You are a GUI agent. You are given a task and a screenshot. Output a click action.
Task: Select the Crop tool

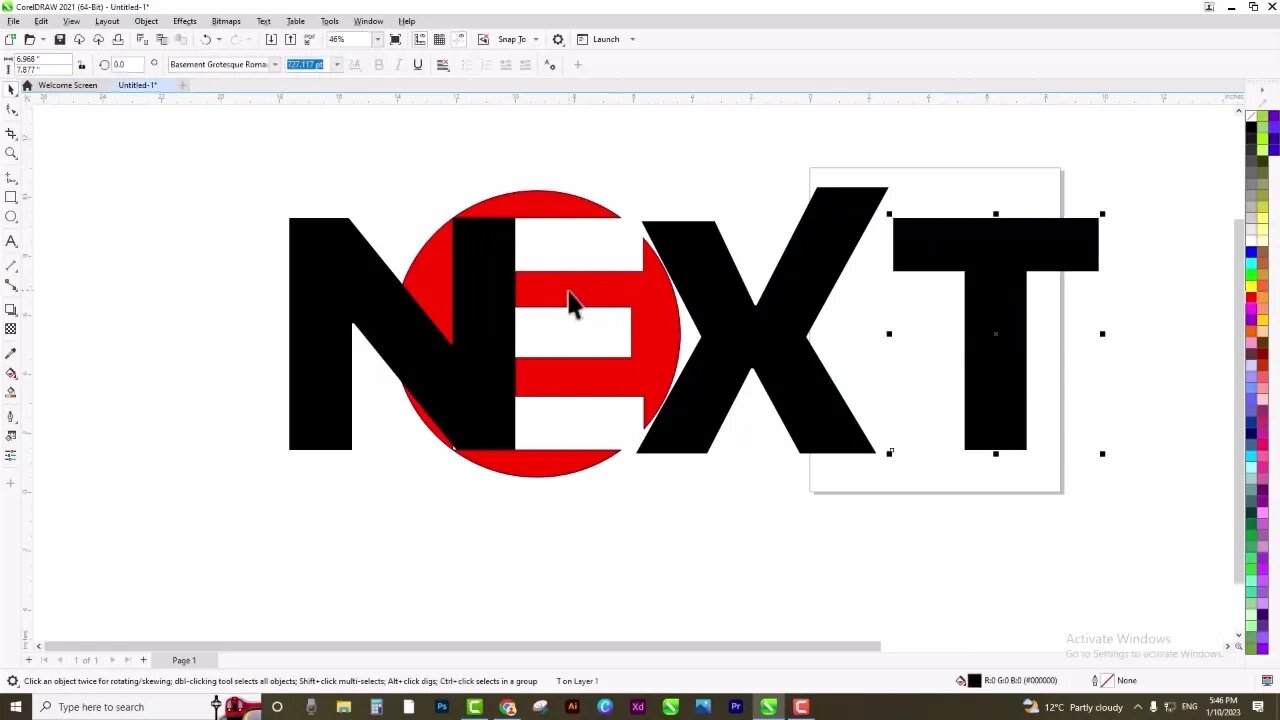coord(11,133)
